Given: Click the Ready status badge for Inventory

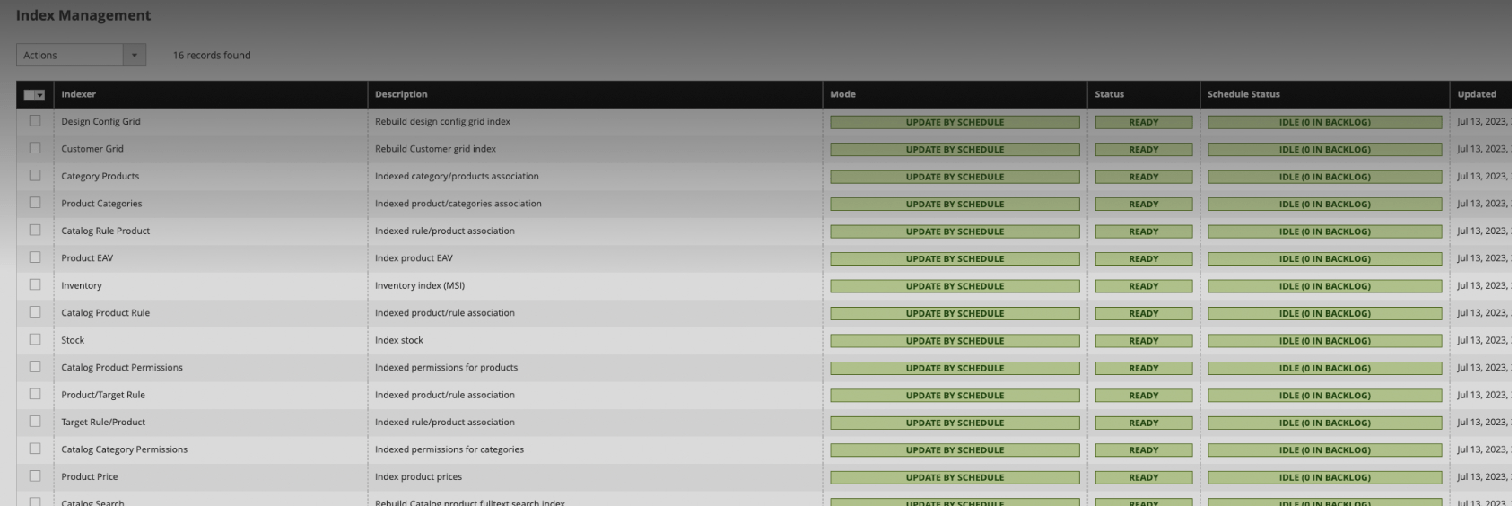Looking at the screenshot, I should 1143,286.
